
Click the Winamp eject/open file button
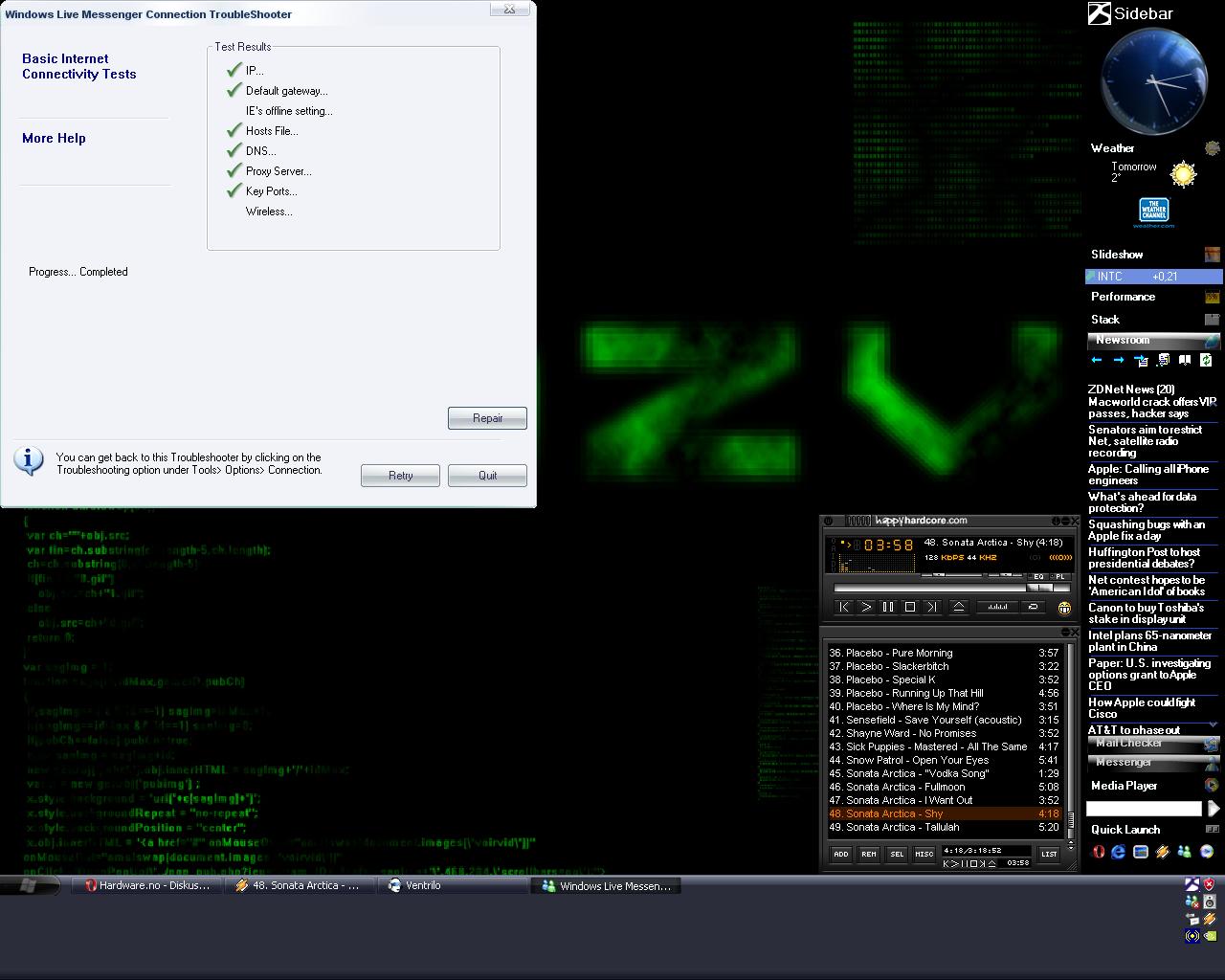coord(958,607)
